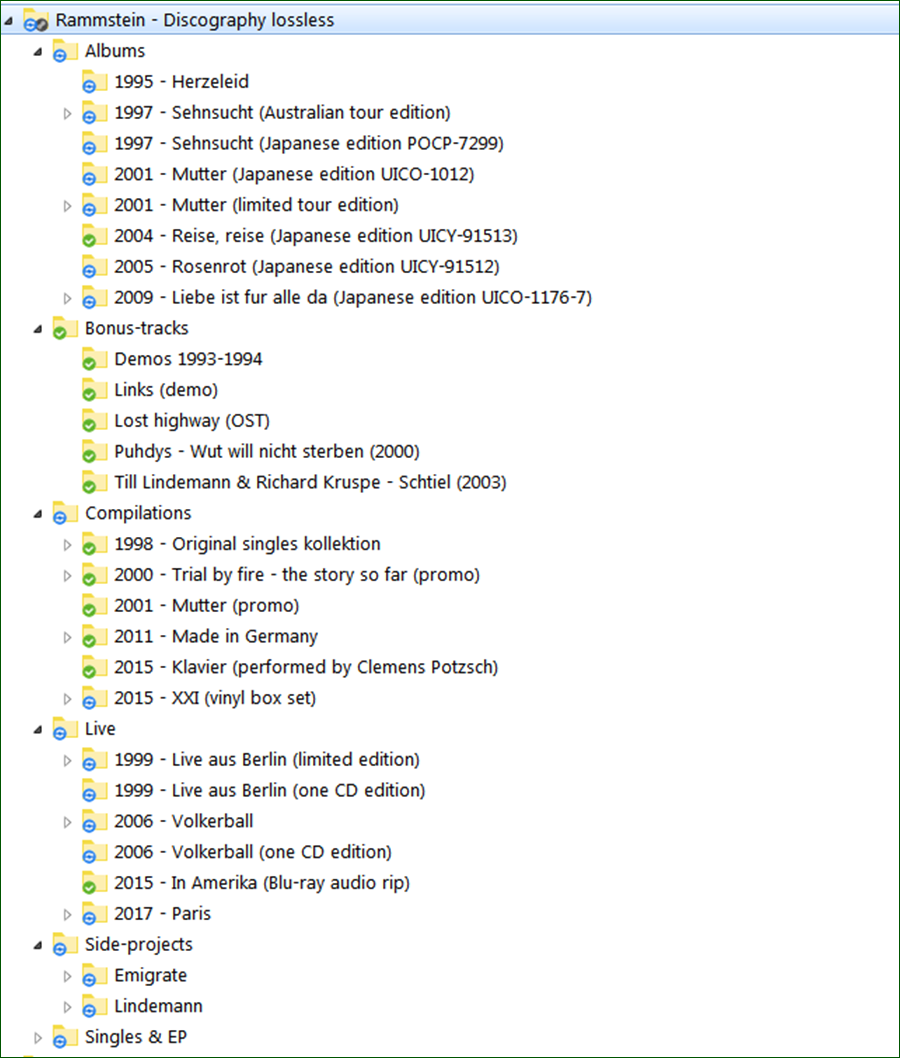Select Puhdys - Wut will nicht sterben (2000)

point(267,451)
